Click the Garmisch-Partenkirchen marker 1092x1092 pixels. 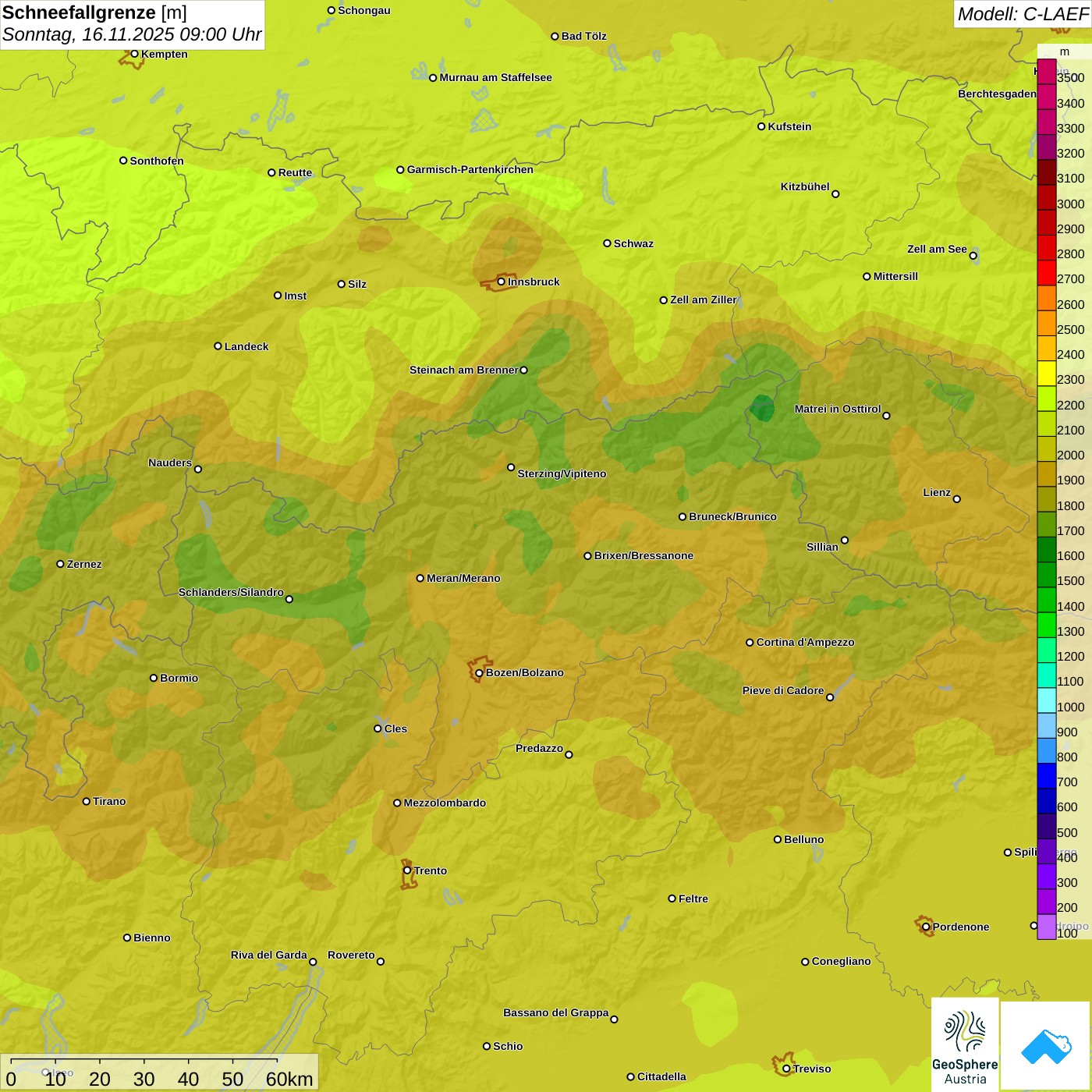click(400, 169)
